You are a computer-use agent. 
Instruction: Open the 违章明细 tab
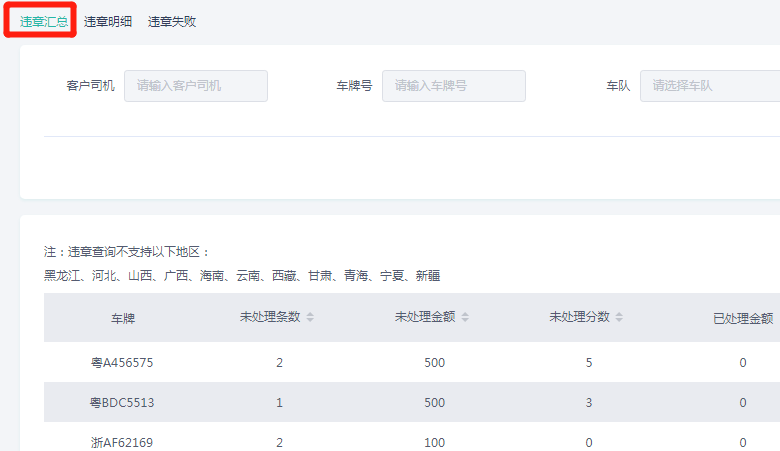108,21
